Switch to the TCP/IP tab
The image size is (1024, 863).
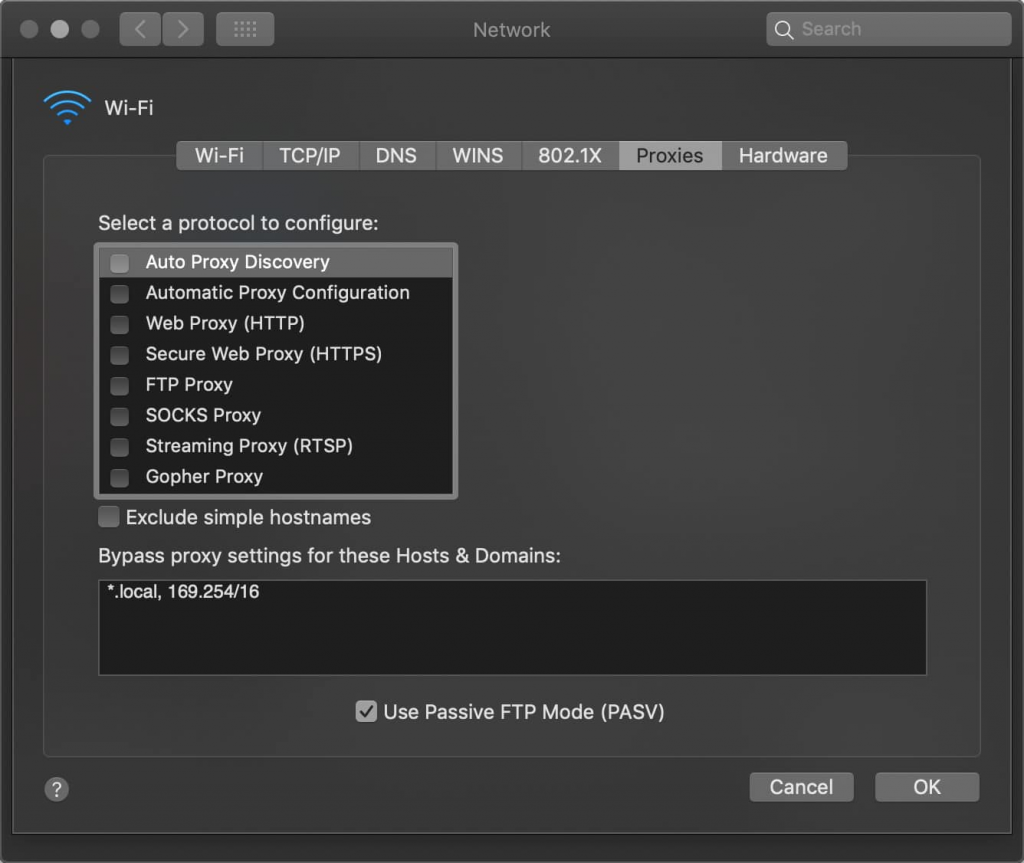[309, 155]
